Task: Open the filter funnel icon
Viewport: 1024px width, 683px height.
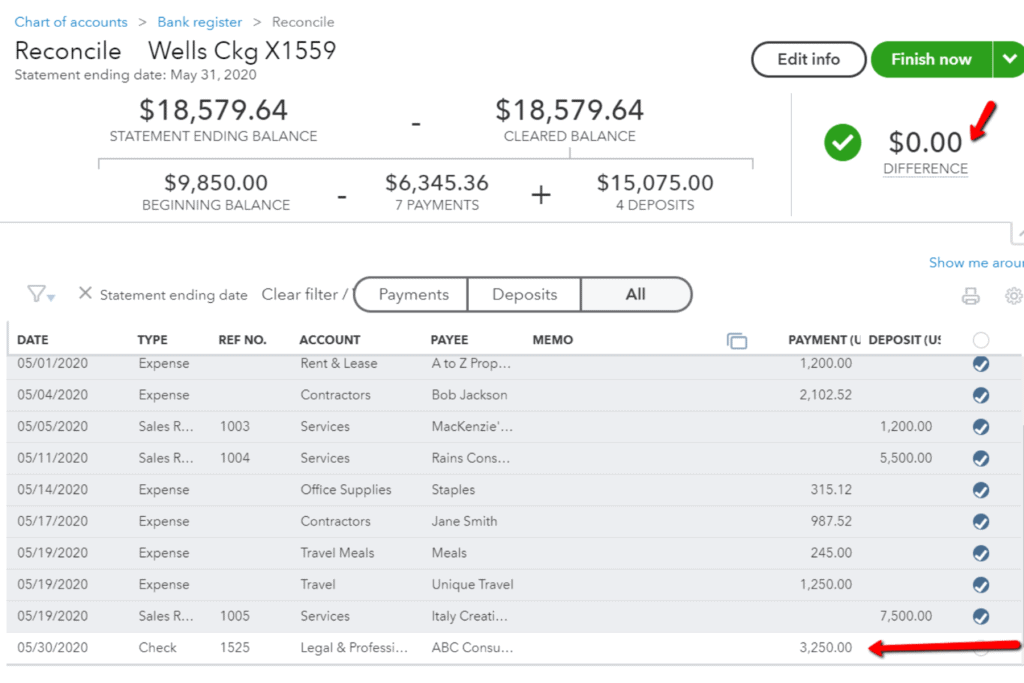Action: click(40, 294)
